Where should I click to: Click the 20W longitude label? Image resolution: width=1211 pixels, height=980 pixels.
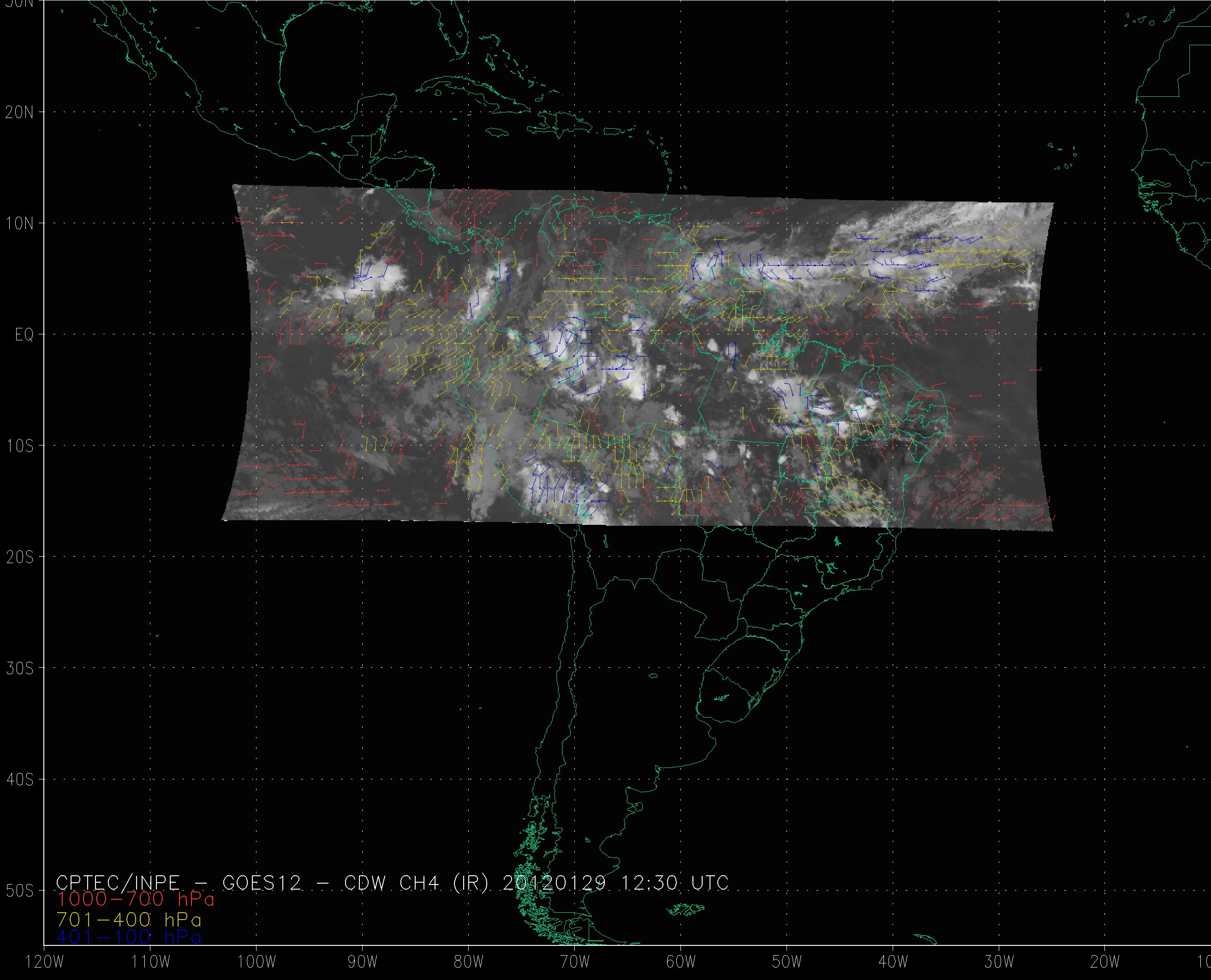pos(1105,962)
